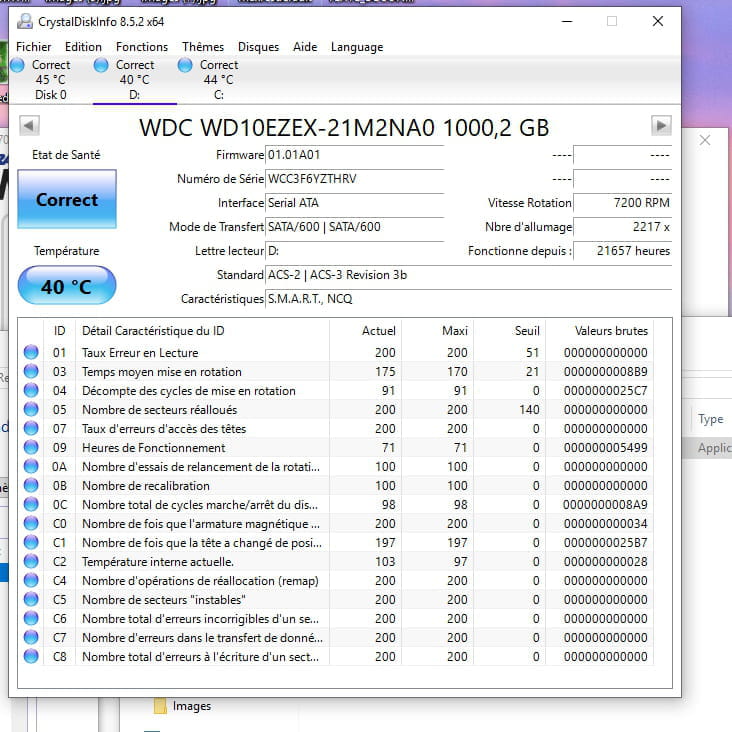Click raw value 000000005499
Image resolution: width=732 pixels, height=732 pixels.
605,448
